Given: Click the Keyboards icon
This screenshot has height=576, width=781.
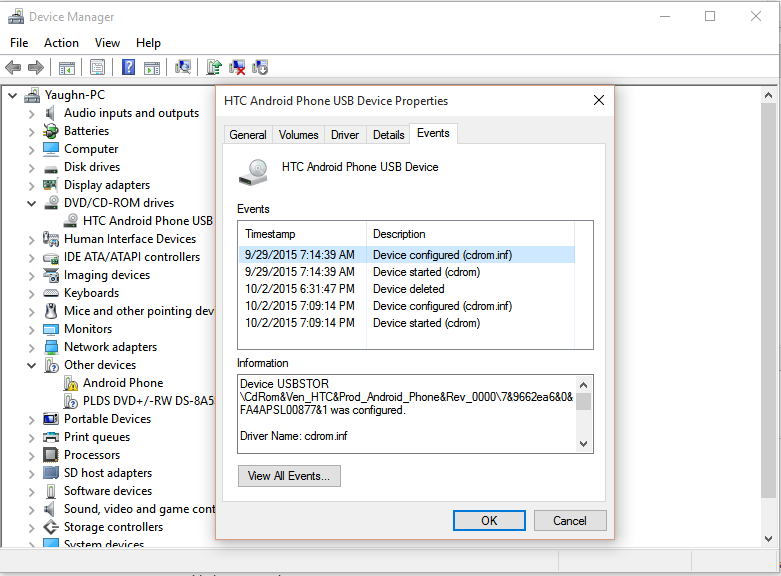Looking at the screenshot, I should coord(51,292).
